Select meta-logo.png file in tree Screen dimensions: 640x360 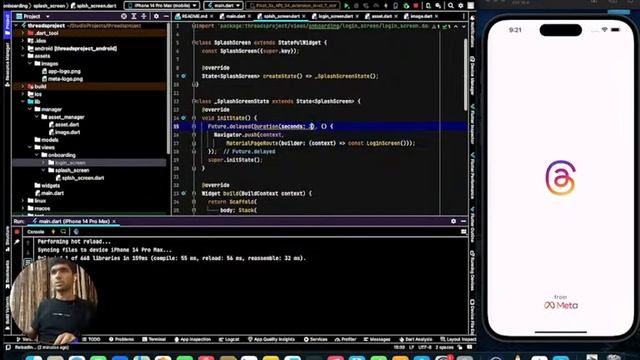pyautogui.click(x=62, y=79)
